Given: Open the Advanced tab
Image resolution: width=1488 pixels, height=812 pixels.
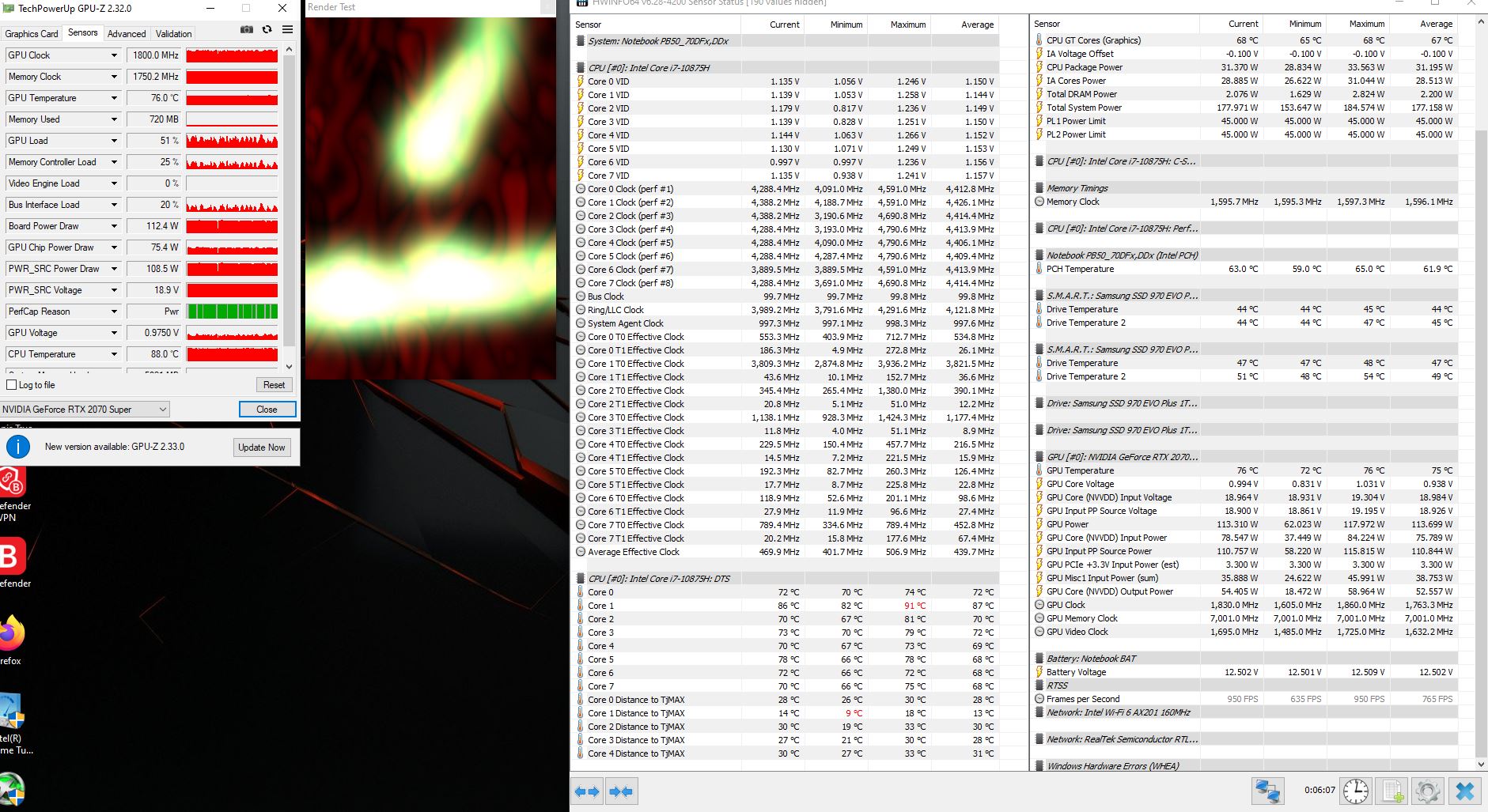Looking at the screenshot, I should tap(127, 34).
